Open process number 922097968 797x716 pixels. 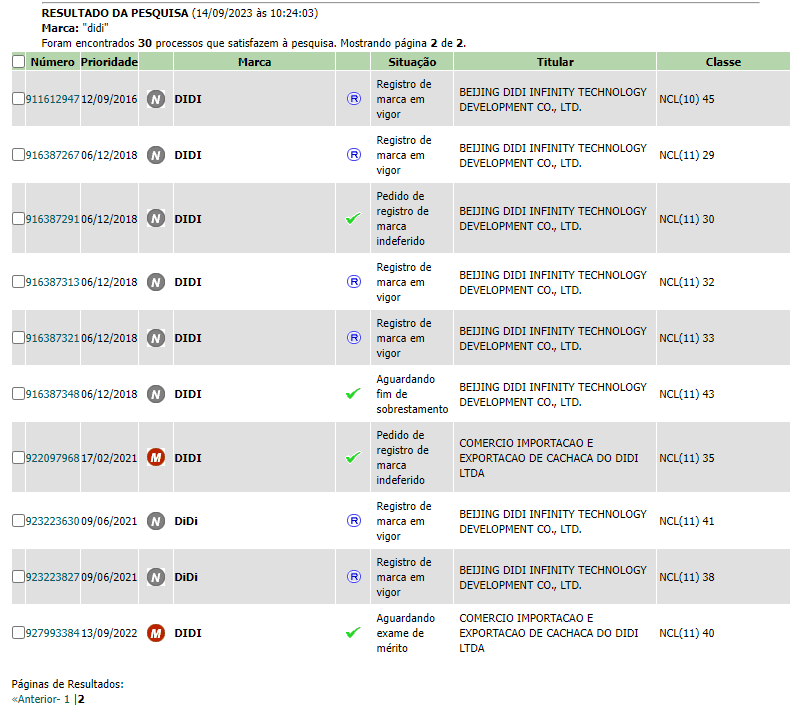(53, 458)
